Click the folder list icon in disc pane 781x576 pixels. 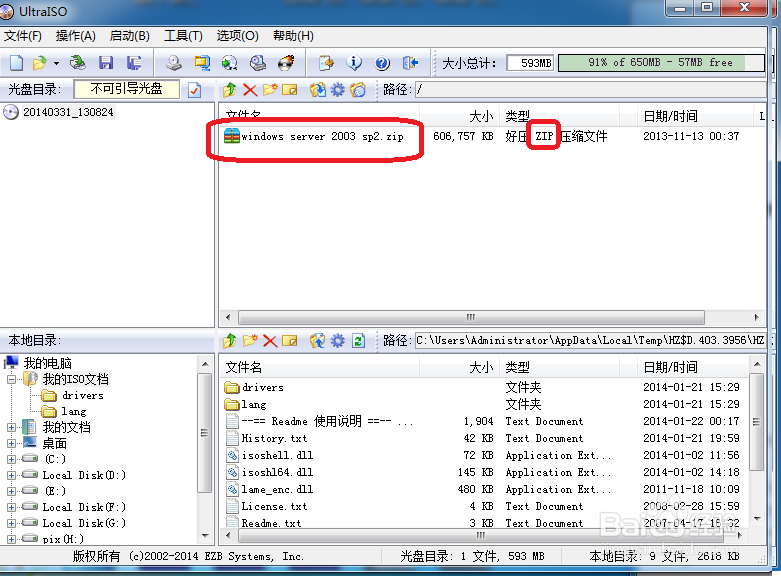point(358,90)
